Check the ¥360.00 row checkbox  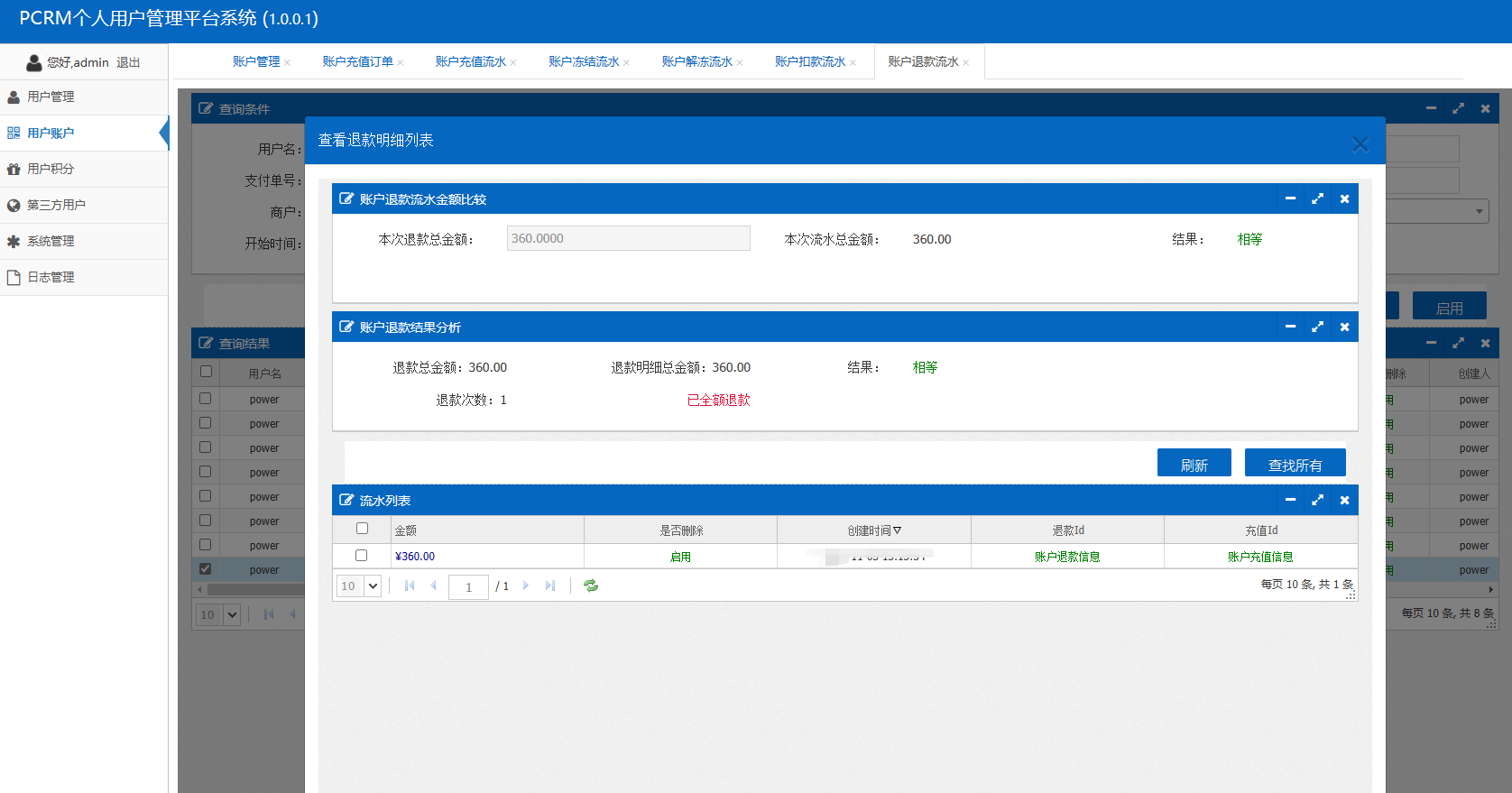coord(362,556)
